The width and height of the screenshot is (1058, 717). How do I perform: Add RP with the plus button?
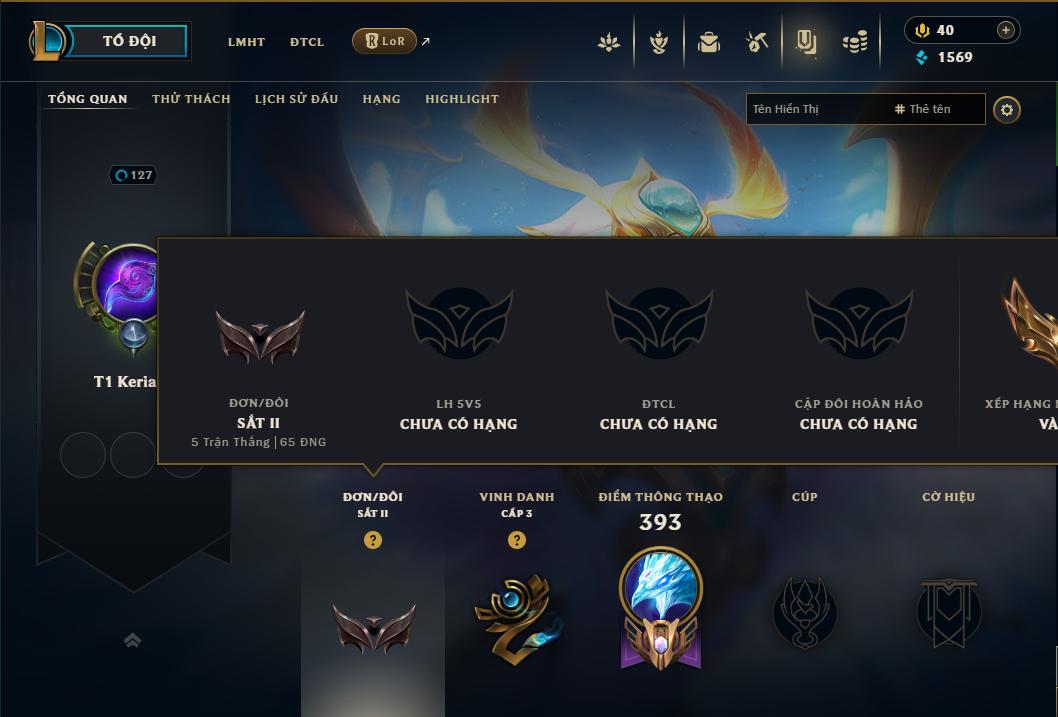click(1005, 30)
